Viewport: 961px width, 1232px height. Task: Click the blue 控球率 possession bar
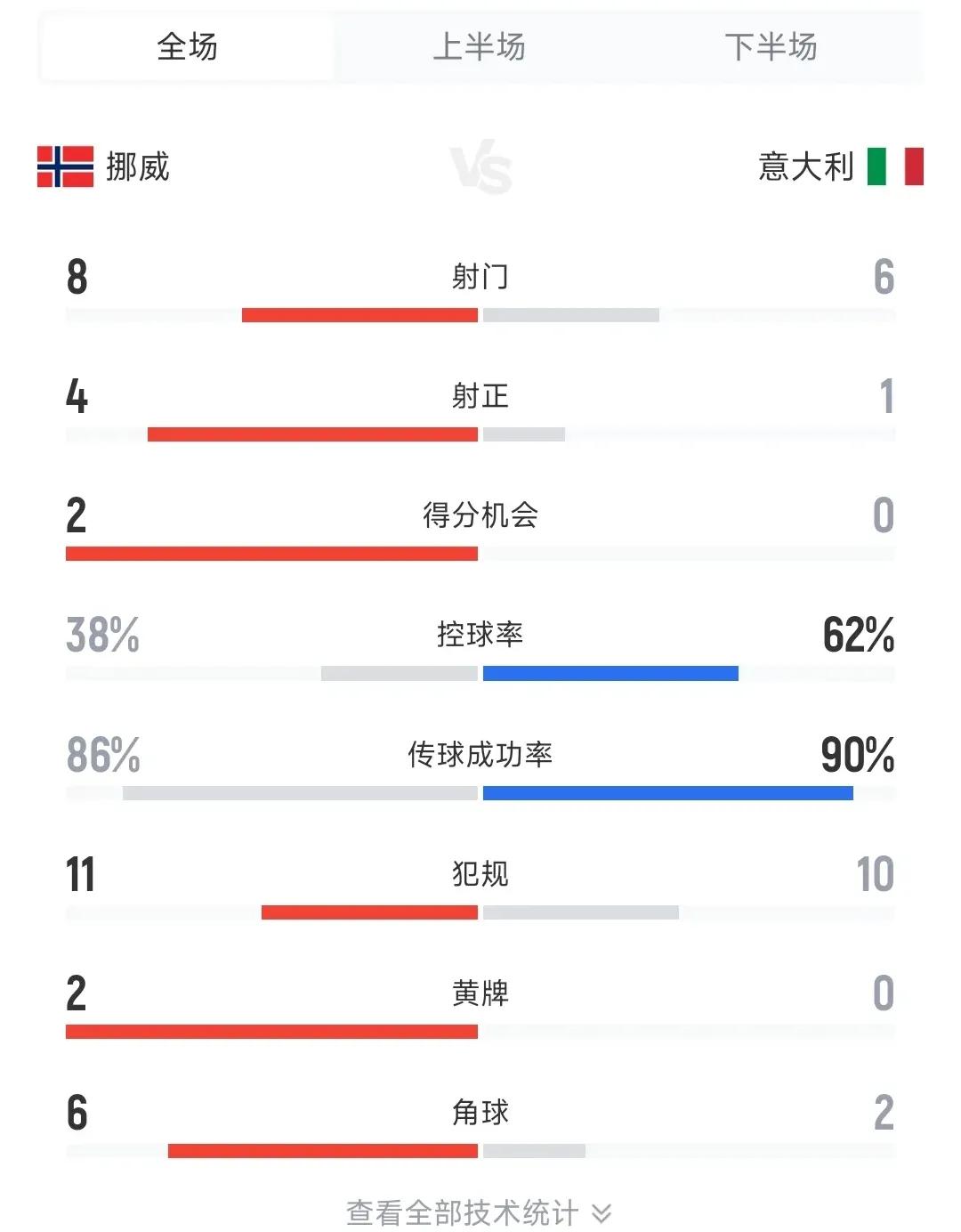[x=610, y=674]
